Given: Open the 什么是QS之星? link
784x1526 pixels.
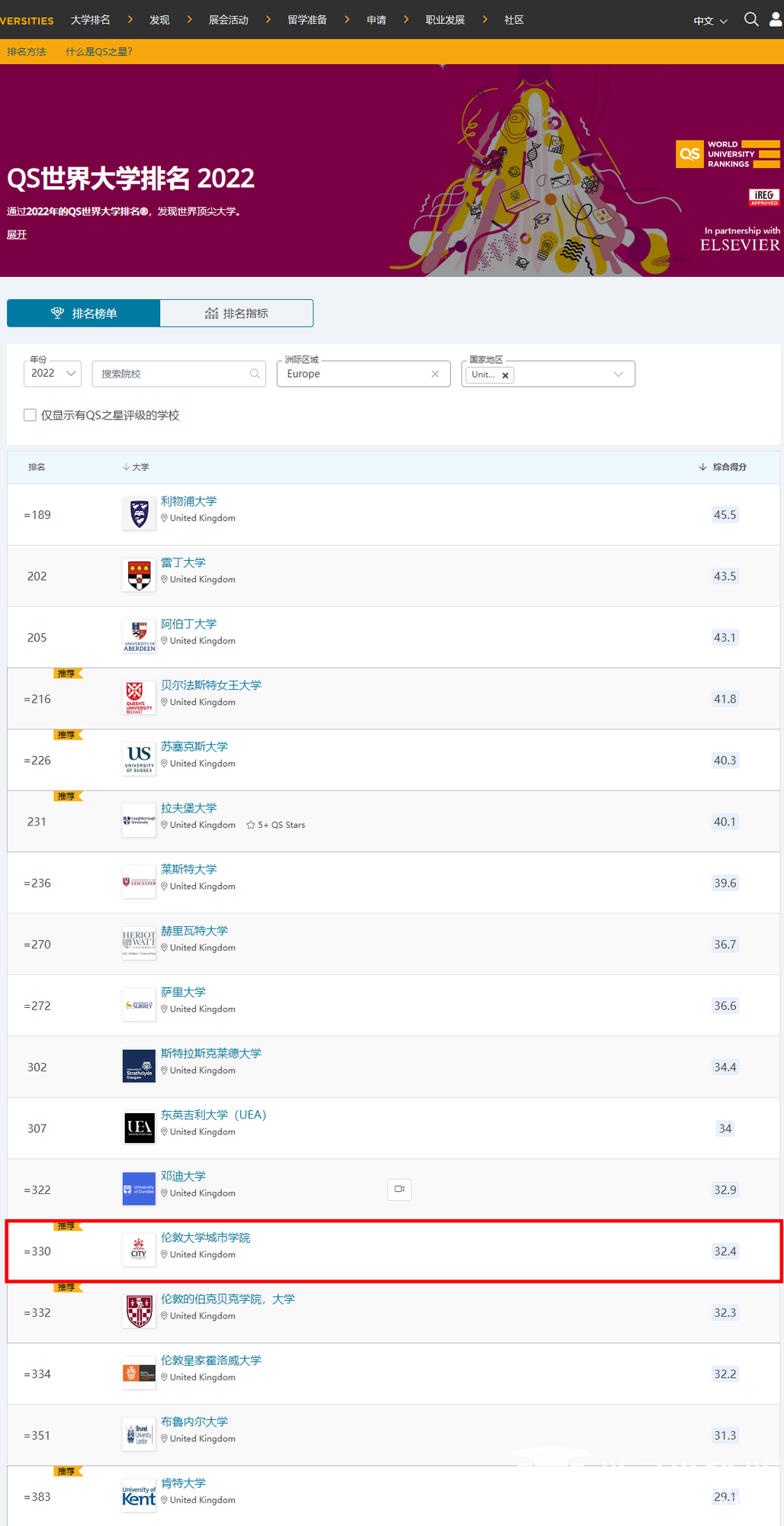Looking at the screenshot, I should click(99, 52).
